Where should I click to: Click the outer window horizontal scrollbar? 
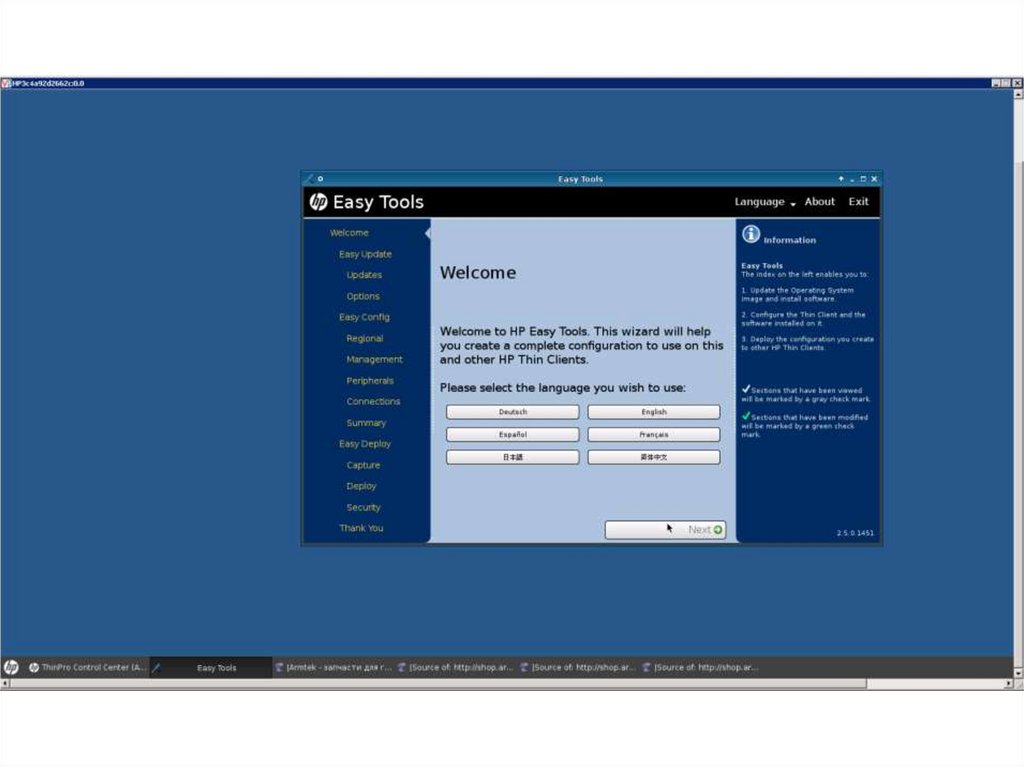click(x=507, y=683)
